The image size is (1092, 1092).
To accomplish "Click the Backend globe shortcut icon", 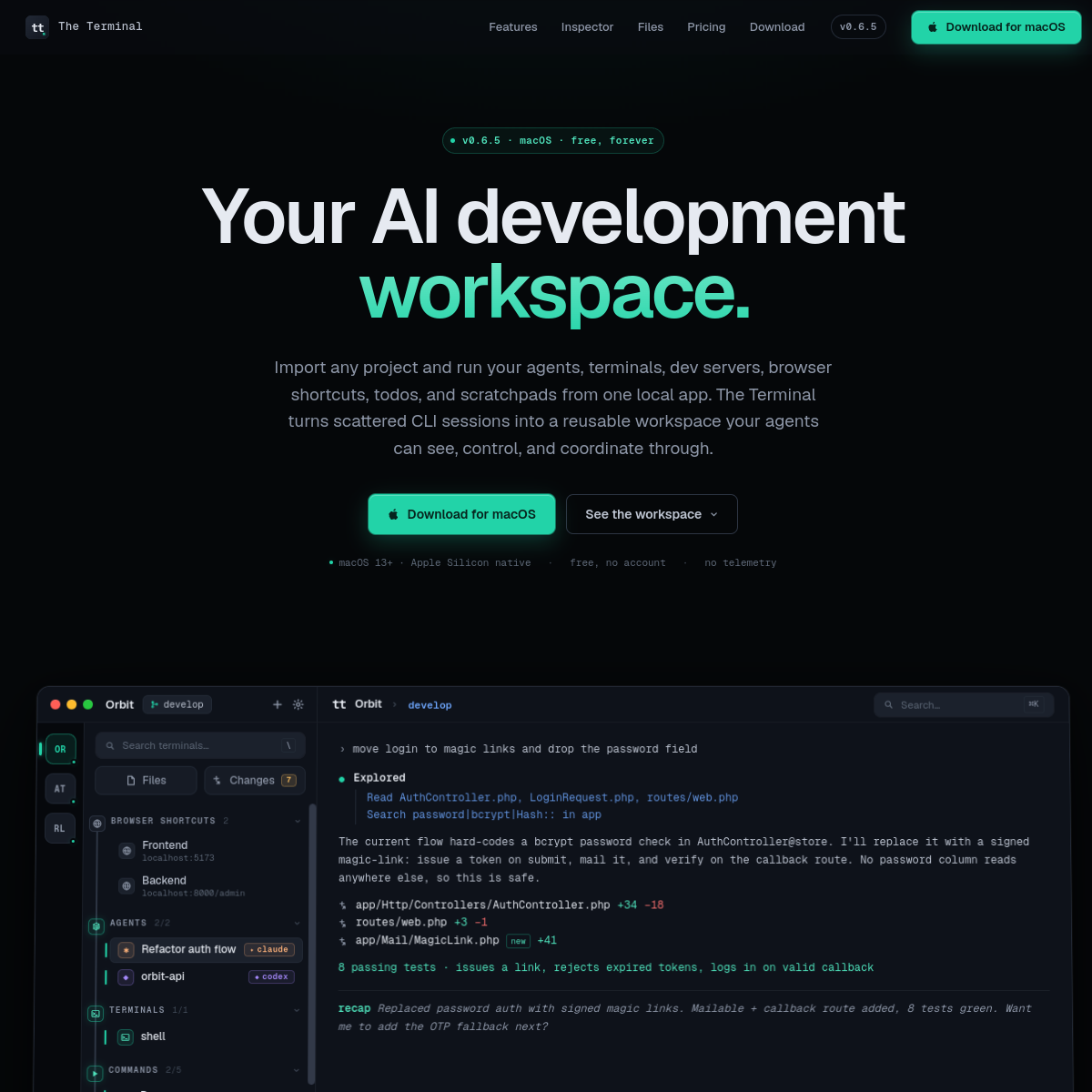I will click(126, 885).
